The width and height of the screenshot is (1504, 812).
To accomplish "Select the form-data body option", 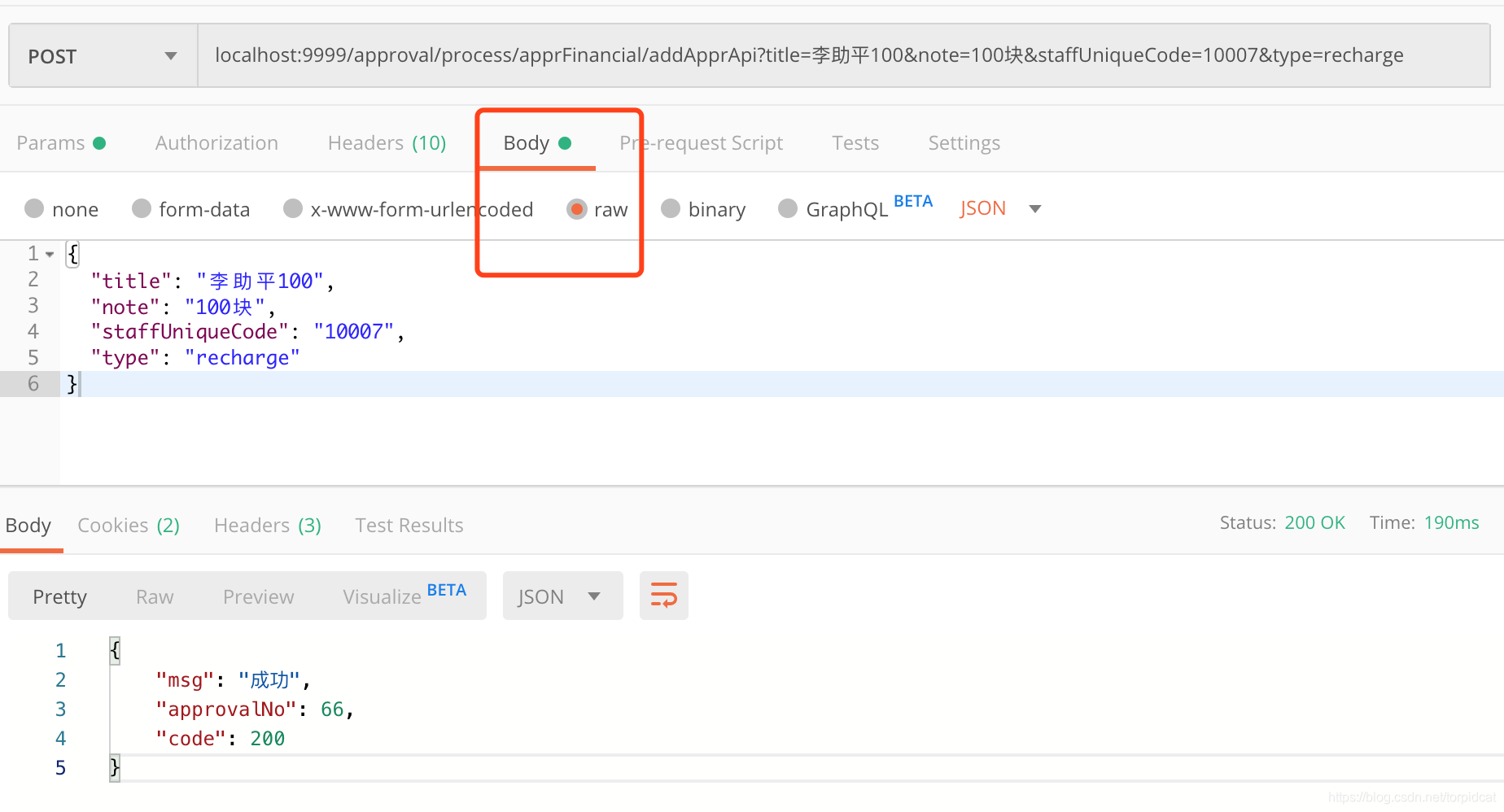I will click(190, 208).
